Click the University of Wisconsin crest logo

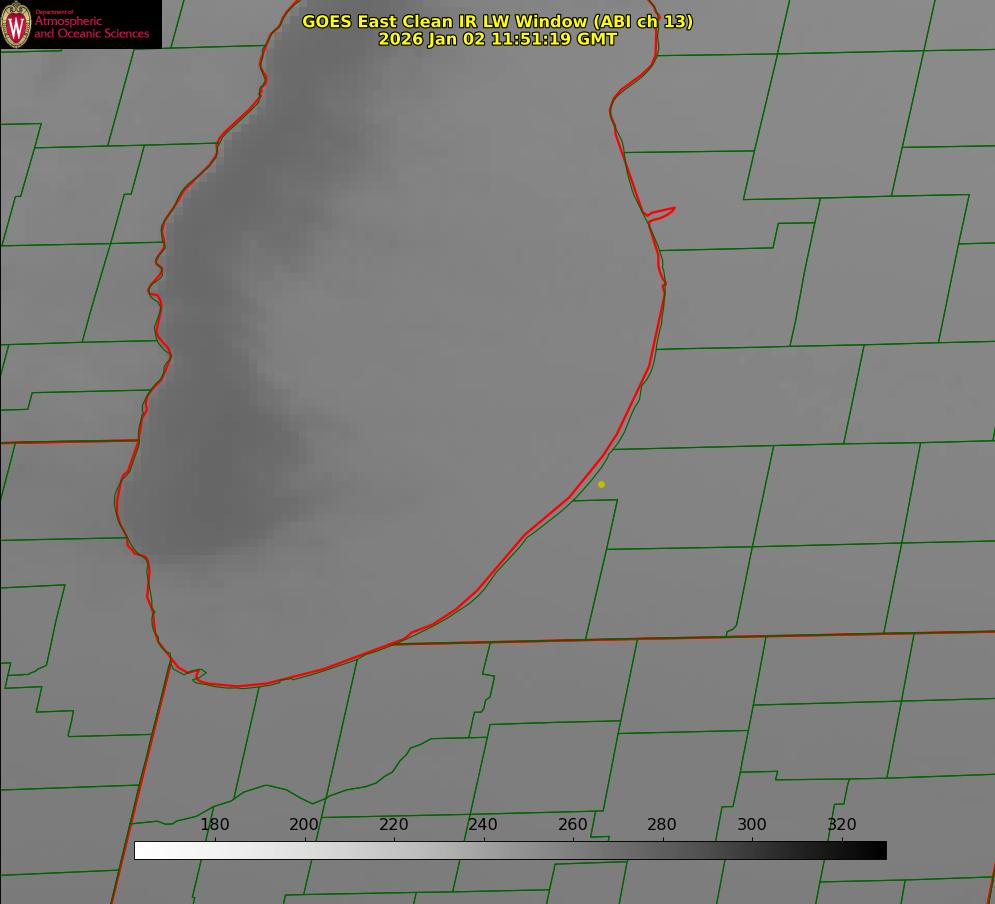pyautogui.click(x=17, y=24)
